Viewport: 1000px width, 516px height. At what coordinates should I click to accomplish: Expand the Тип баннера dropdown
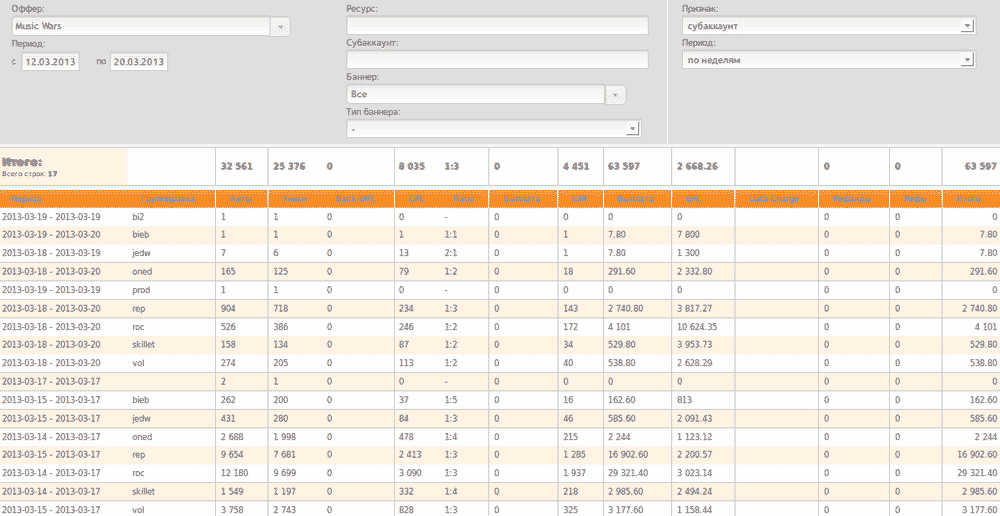pyautogui.click(x=493, y=129)
